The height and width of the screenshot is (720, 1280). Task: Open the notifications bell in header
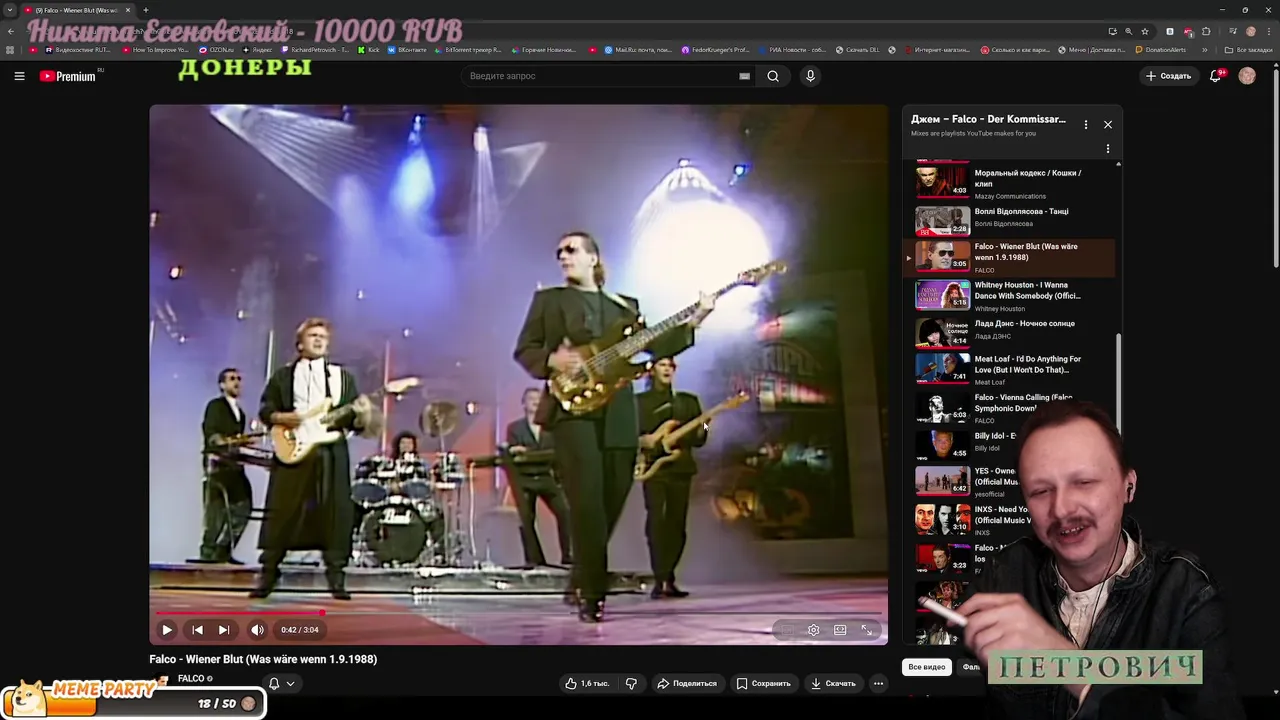pos(1216,76)
